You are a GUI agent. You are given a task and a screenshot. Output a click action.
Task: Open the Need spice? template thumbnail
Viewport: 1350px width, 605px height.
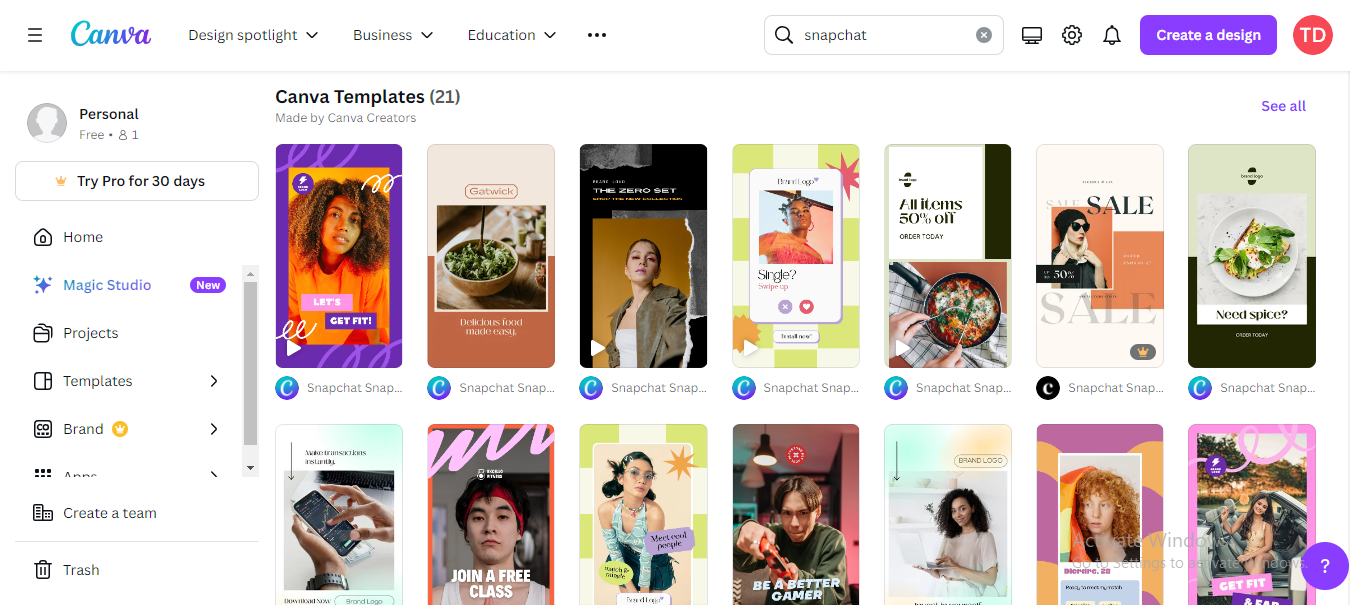(x=1252, y=256)
